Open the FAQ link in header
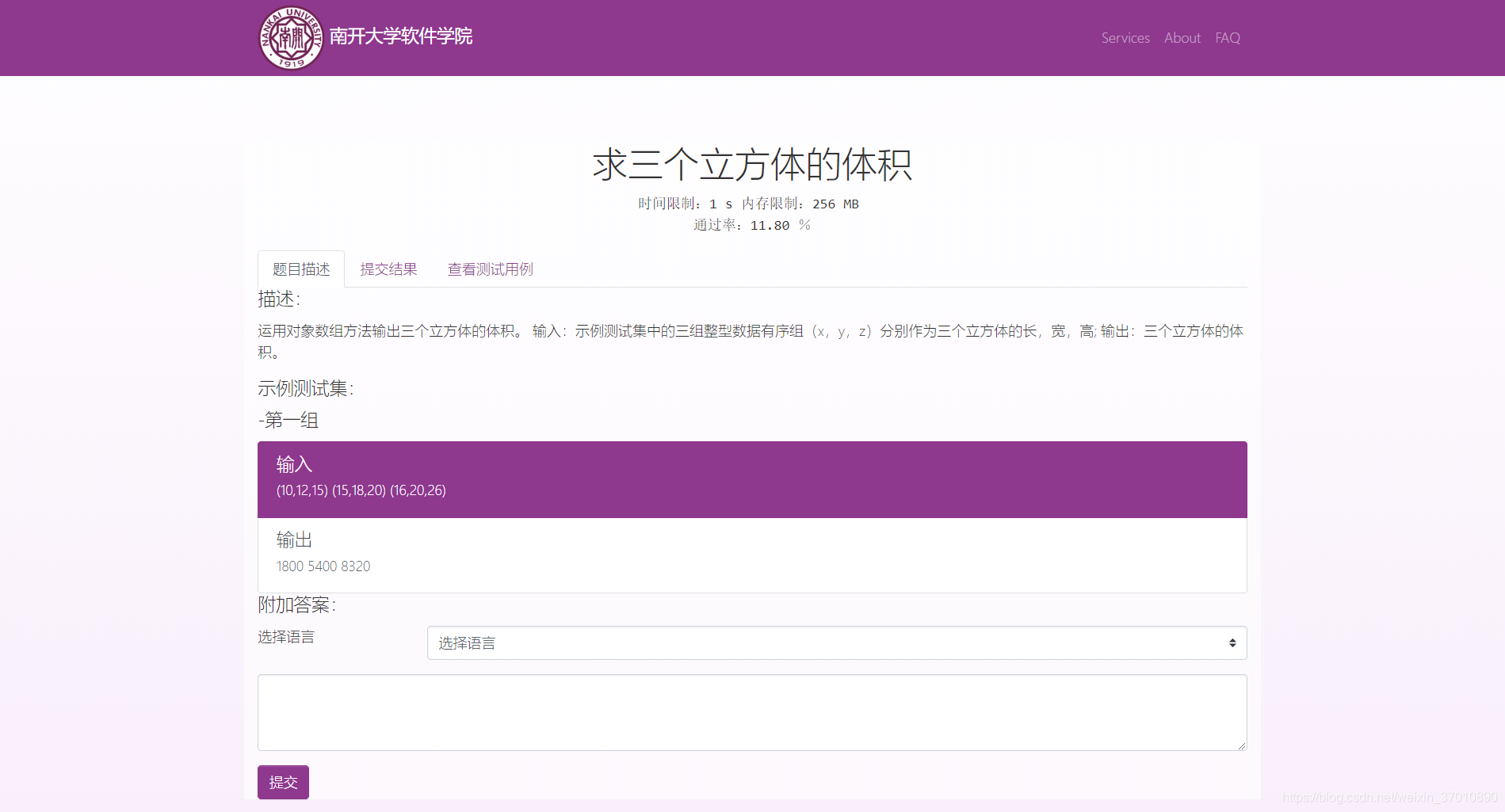1505x812 pixels. [x=1228, y=38]
